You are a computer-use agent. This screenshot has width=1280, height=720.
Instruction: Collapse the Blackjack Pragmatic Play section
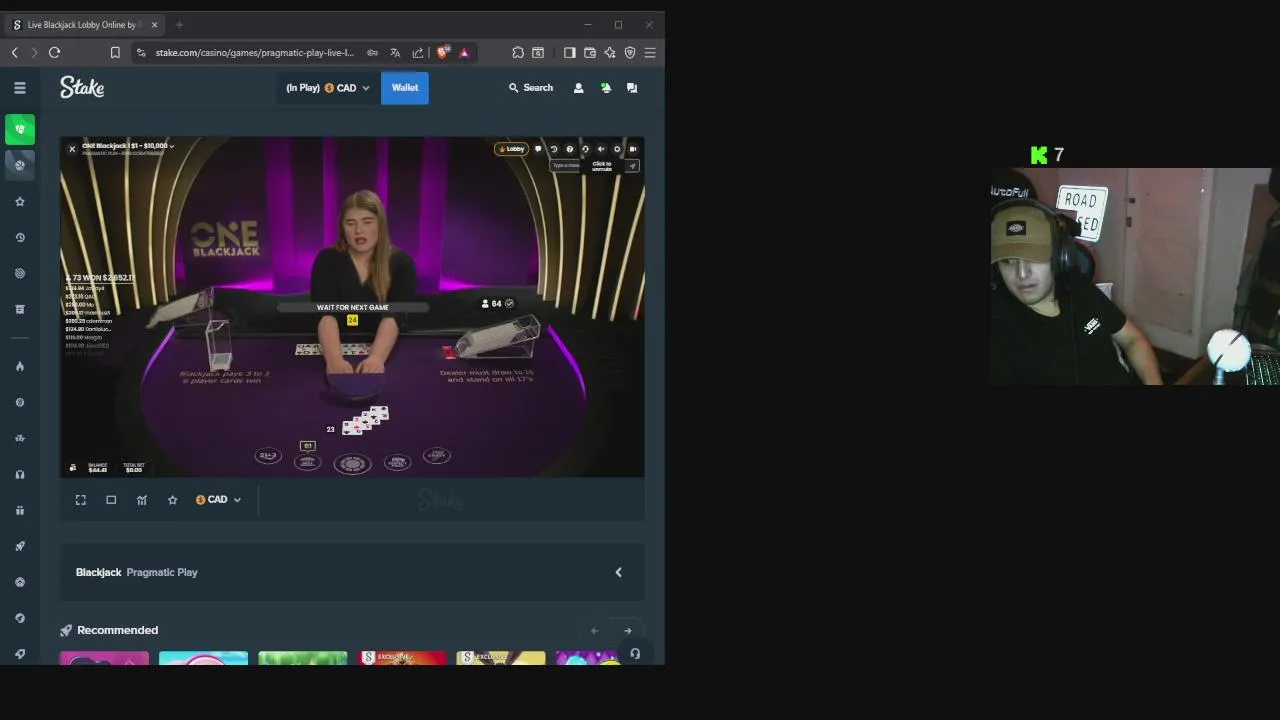click(618, 572)
